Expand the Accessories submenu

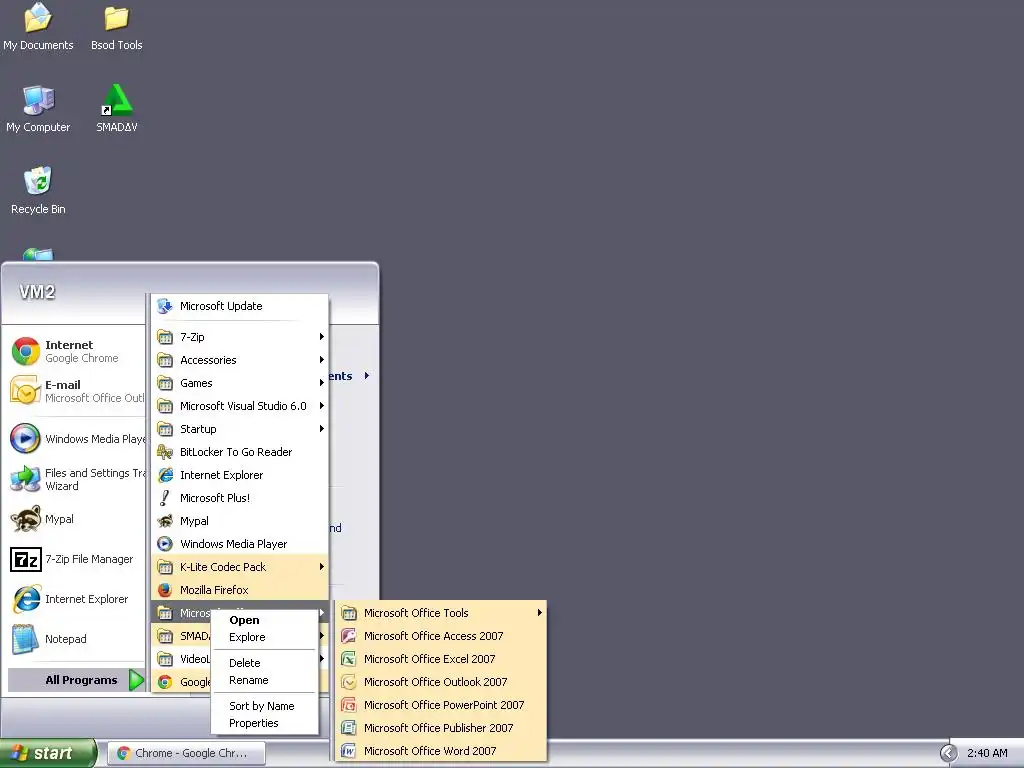[240, 360]
